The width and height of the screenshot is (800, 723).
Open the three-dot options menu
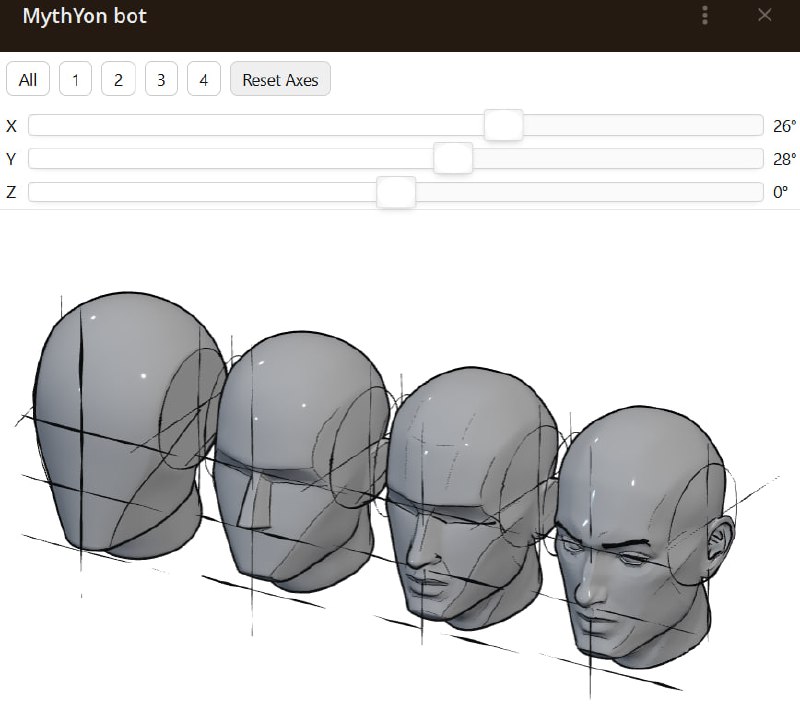(706, 15)
